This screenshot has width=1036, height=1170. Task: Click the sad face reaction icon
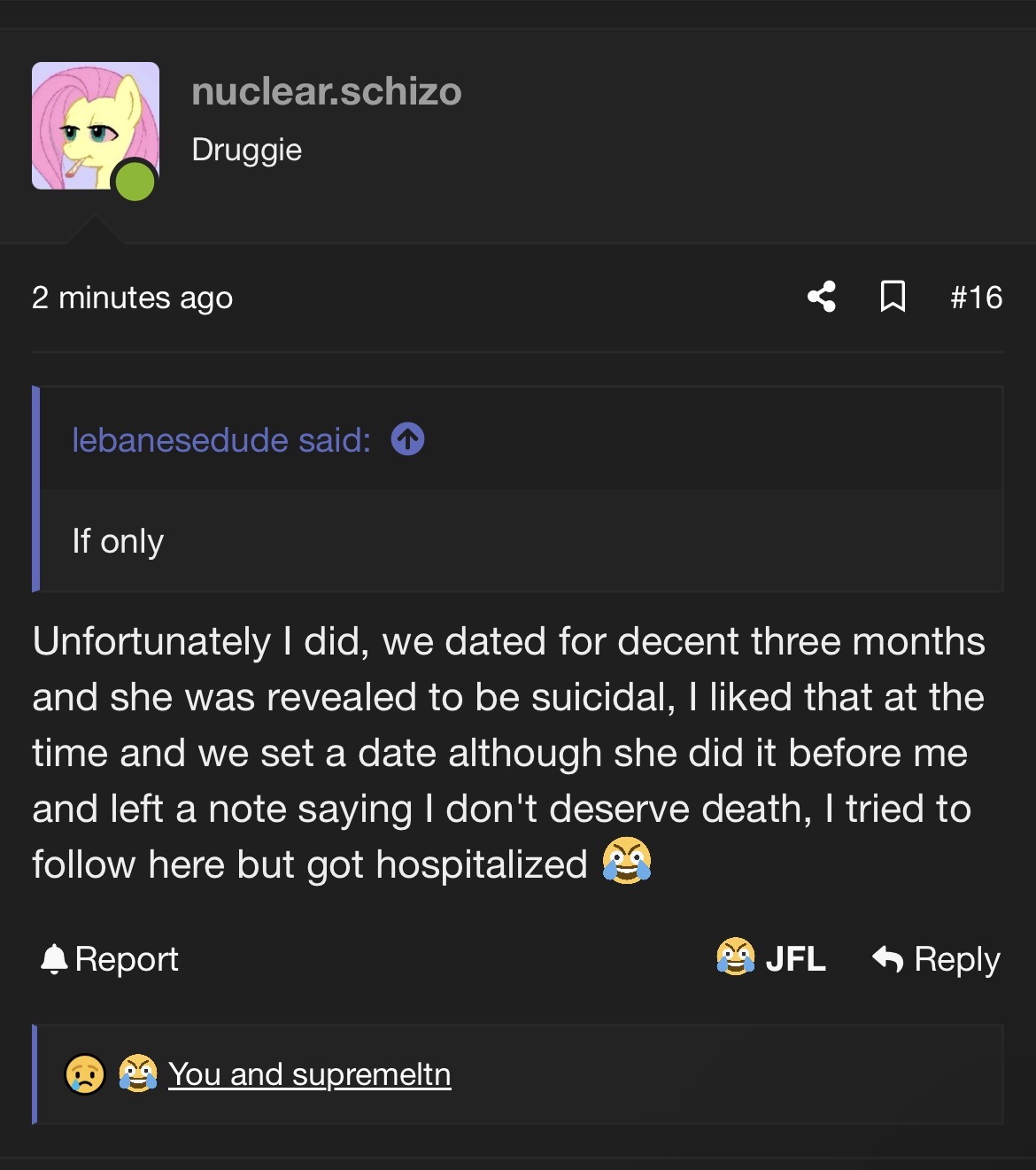click(x=85, y=1074)
